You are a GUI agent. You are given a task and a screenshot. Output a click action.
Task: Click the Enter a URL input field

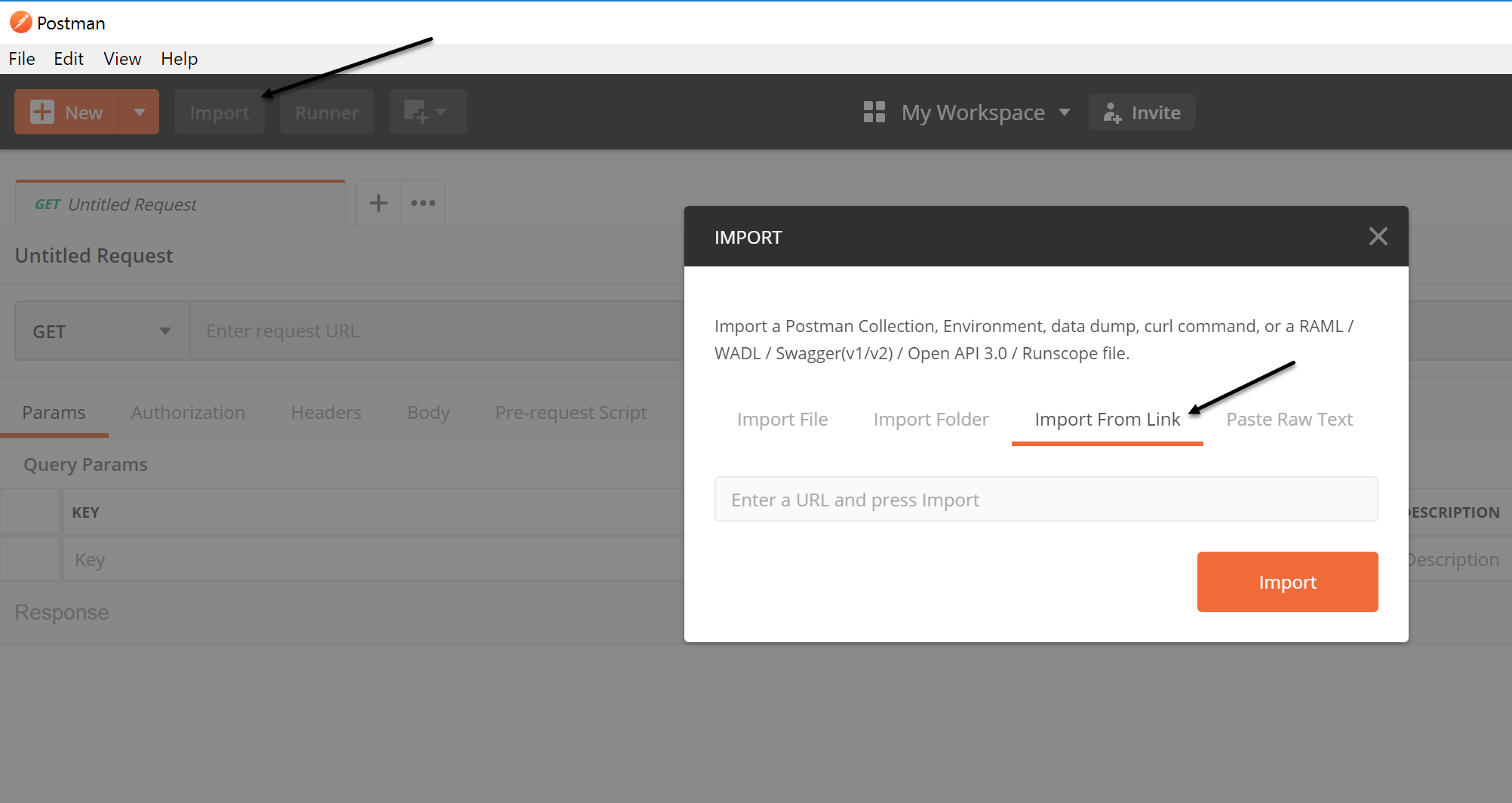(1046, 500)
